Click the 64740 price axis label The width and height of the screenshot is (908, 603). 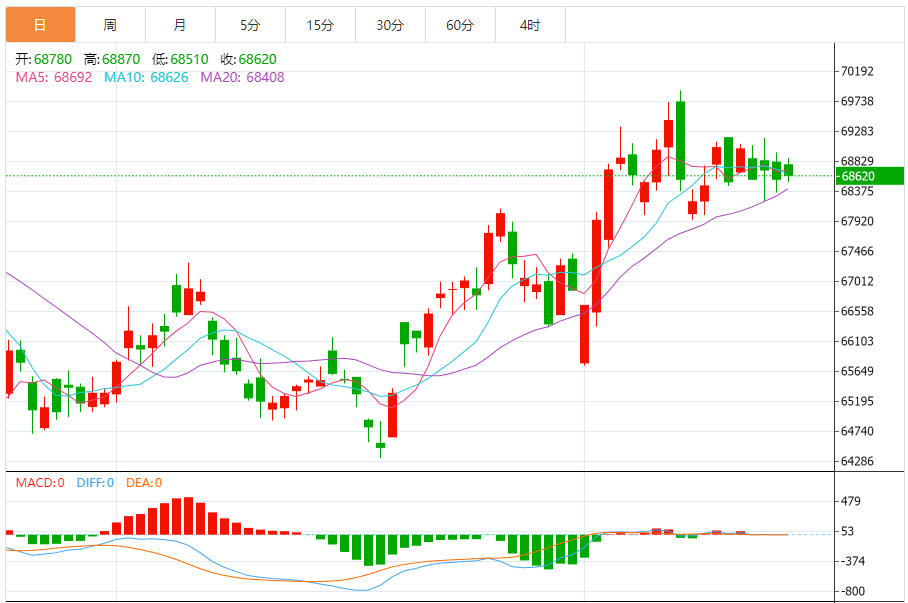point(857,432)
